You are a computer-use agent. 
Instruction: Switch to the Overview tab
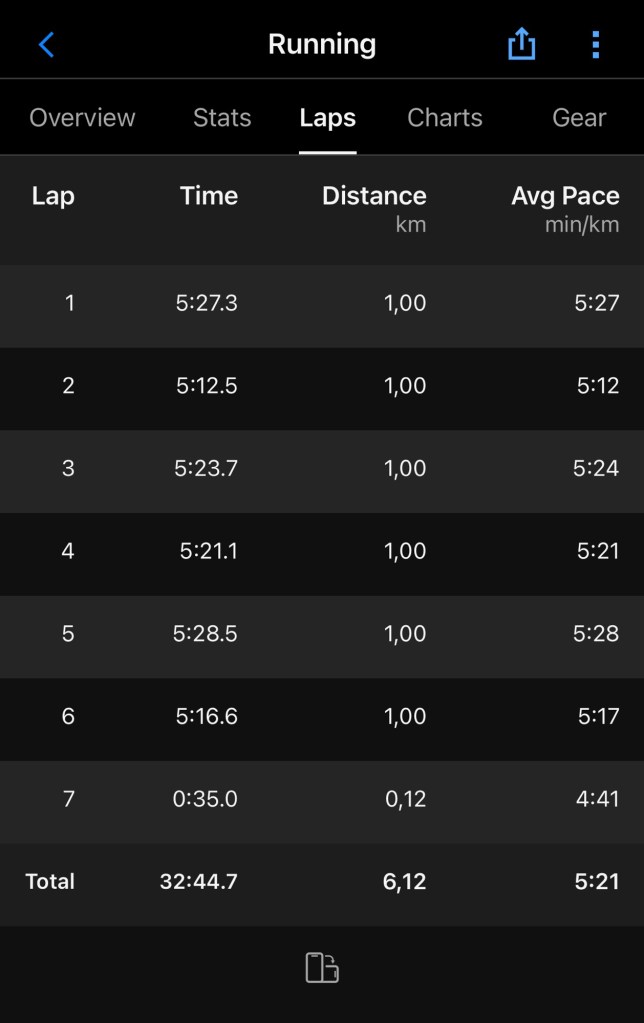82,118
